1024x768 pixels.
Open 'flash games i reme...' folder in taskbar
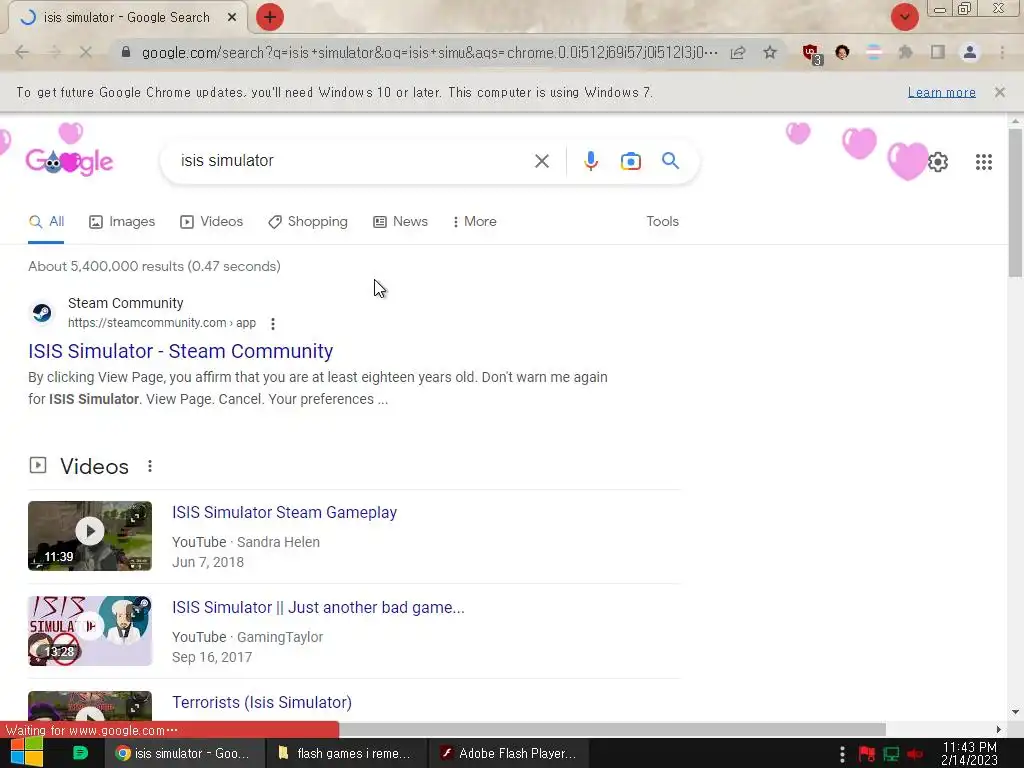coord(347,753)
